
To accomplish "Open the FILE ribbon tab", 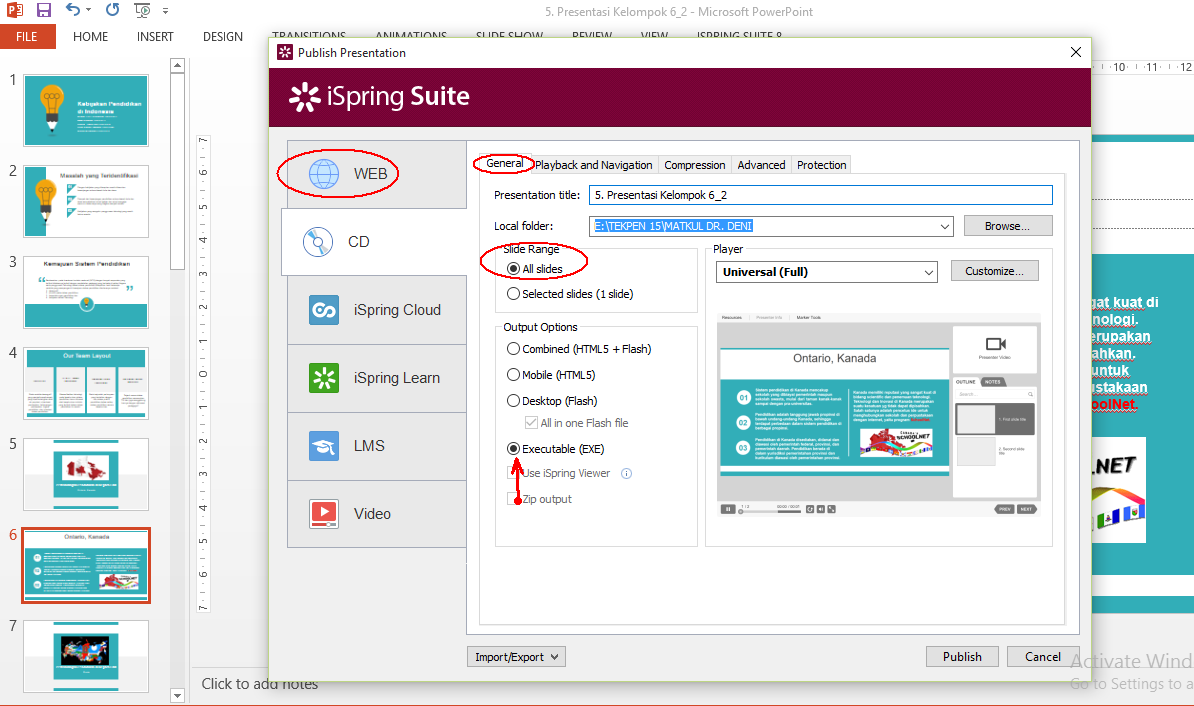I will pyautogui.click(x=27, y=37).
